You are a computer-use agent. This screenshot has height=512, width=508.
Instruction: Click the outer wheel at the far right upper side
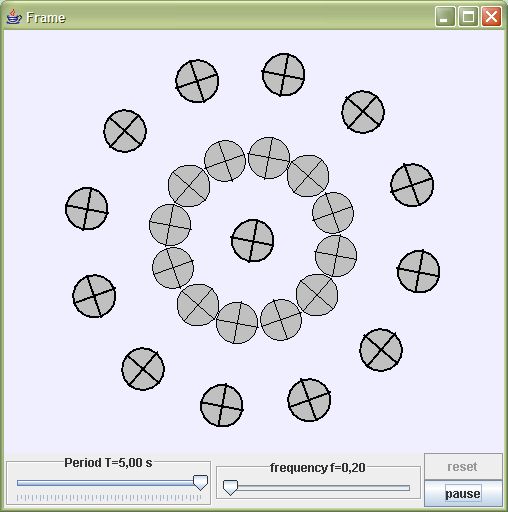point(412,185)
